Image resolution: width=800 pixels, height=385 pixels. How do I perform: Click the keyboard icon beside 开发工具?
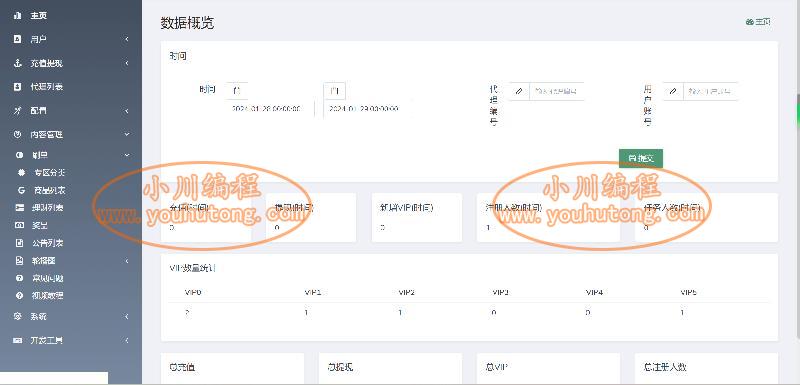click(x=18, y=340)
